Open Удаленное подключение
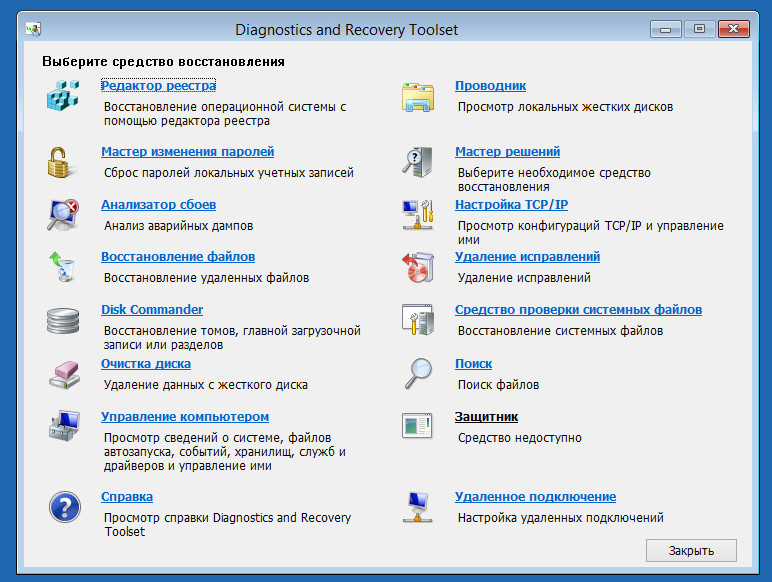 536,497
